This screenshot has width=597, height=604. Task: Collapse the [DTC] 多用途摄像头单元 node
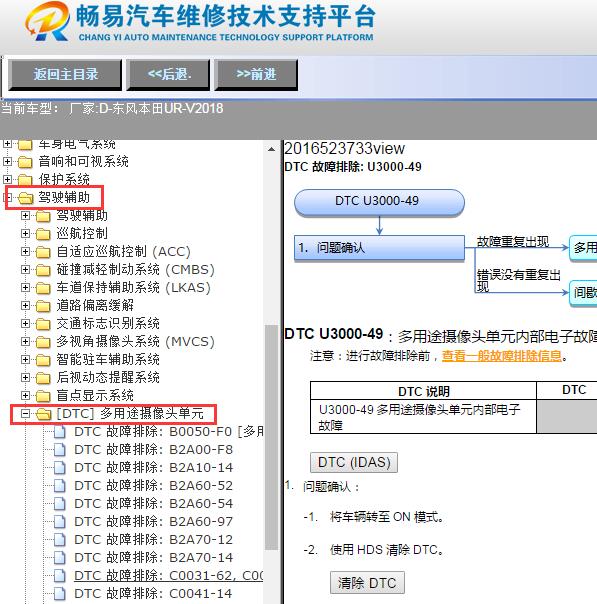25,413
